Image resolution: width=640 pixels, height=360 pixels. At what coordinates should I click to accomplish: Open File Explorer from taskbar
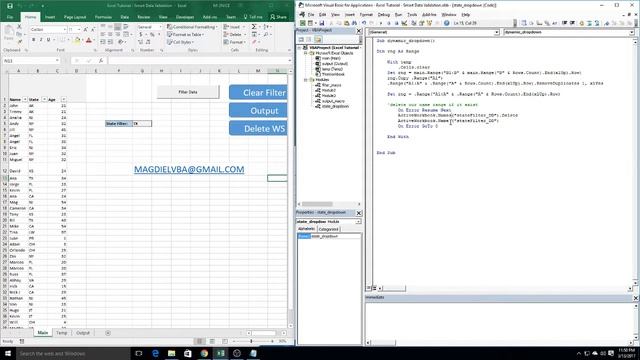coord(171,353)
